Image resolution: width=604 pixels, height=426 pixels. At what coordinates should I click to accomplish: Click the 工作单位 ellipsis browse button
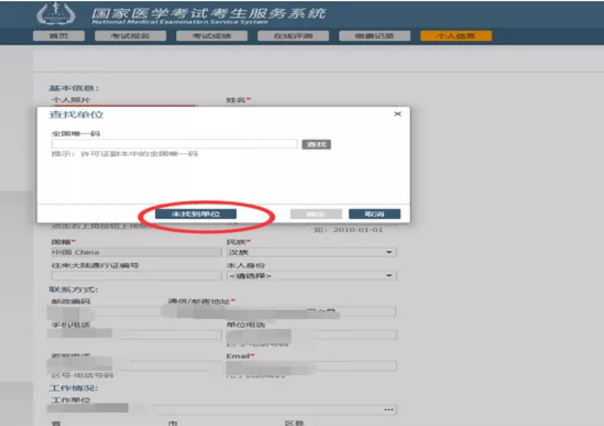point(389,409)
